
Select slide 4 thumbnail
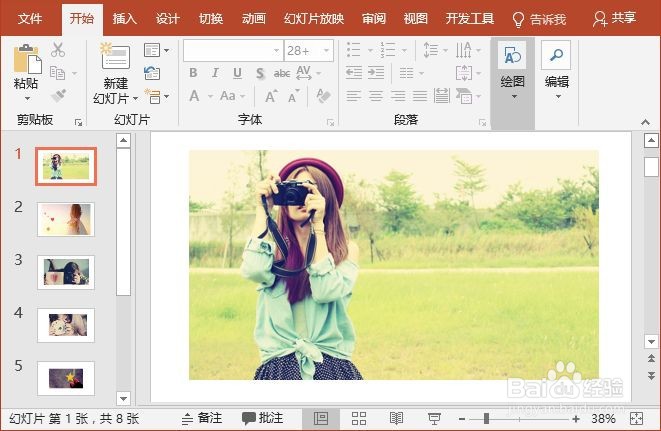pyautogui.click(x=66, y=325)
